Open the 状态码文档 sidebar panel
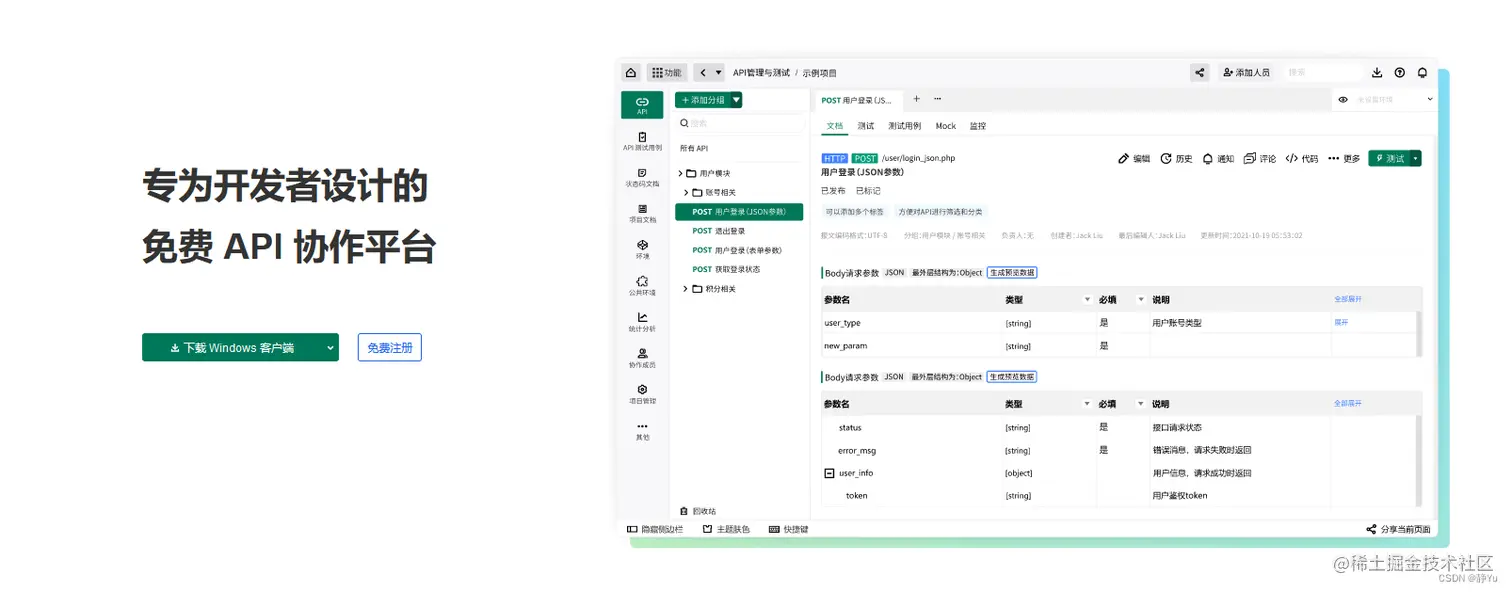The height and width of the screenshot is (592, 1512). coord(641,178)
